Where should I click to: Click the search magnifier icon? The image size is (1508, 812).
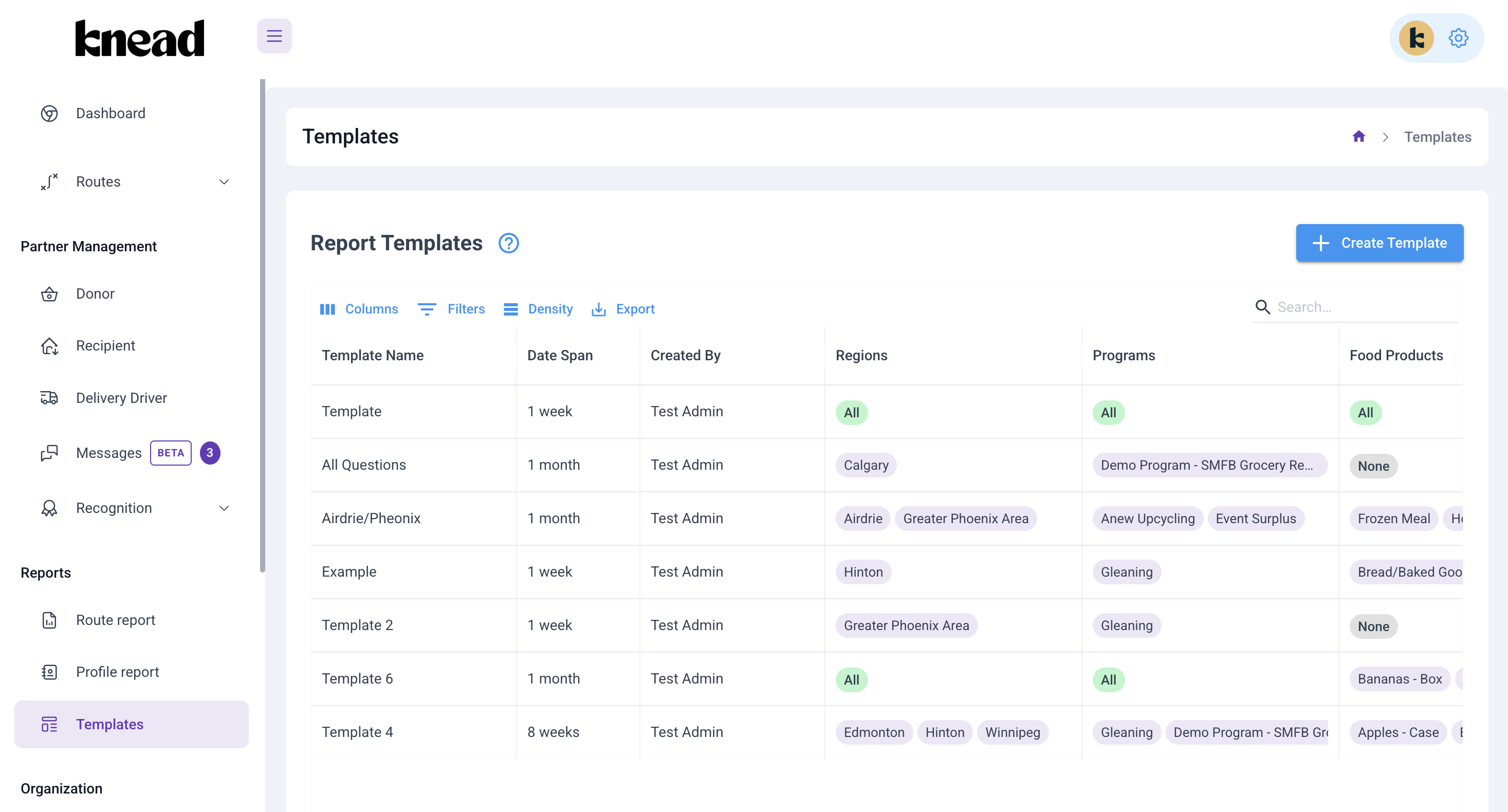(1263, 307)
